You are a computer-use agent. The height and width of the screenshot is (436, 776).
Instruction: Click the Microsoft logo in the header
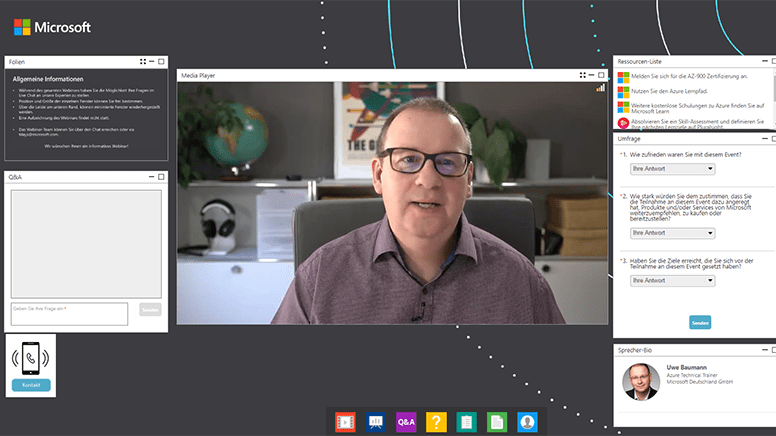click(x=52, y=27)
